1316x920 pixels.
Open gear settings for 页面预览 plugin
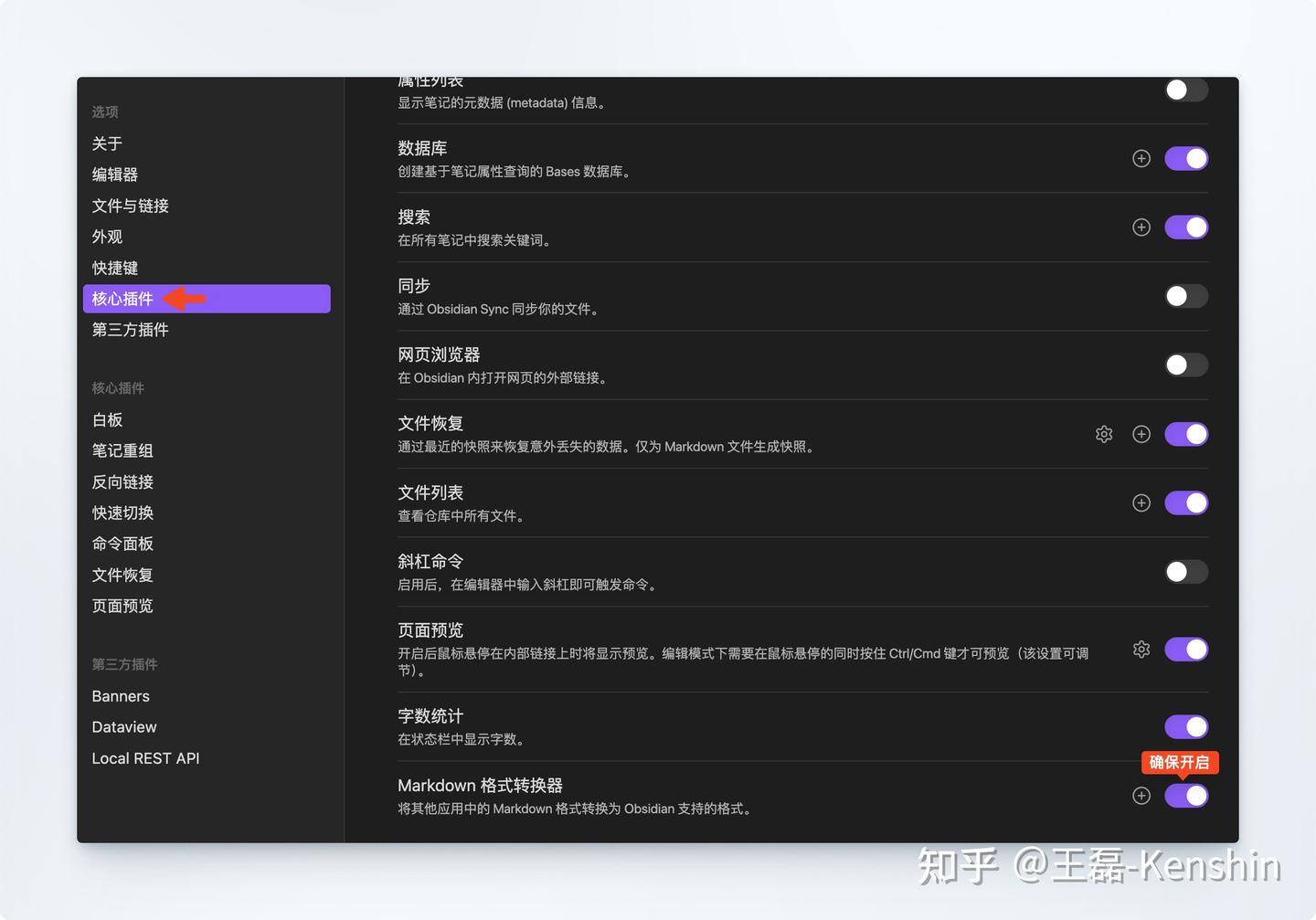click(1141, 650)
